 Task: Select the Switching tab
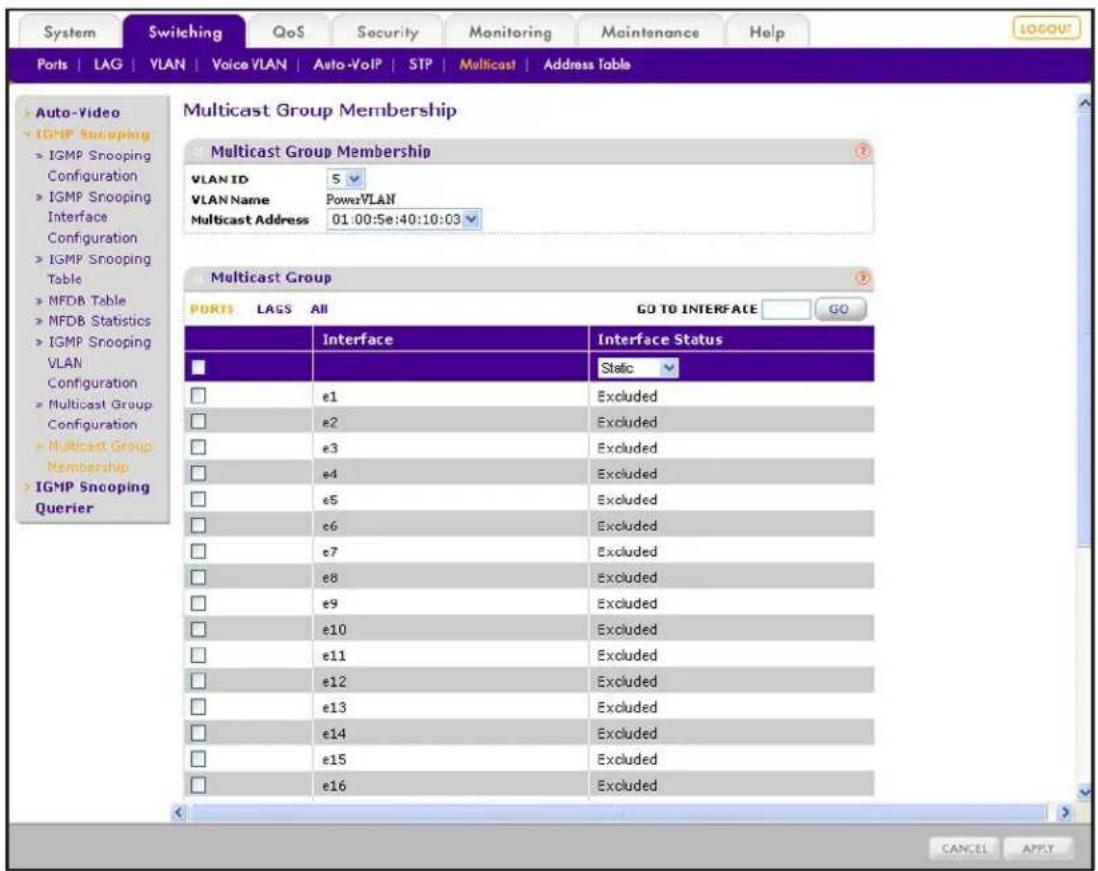(x=185, y=32)
